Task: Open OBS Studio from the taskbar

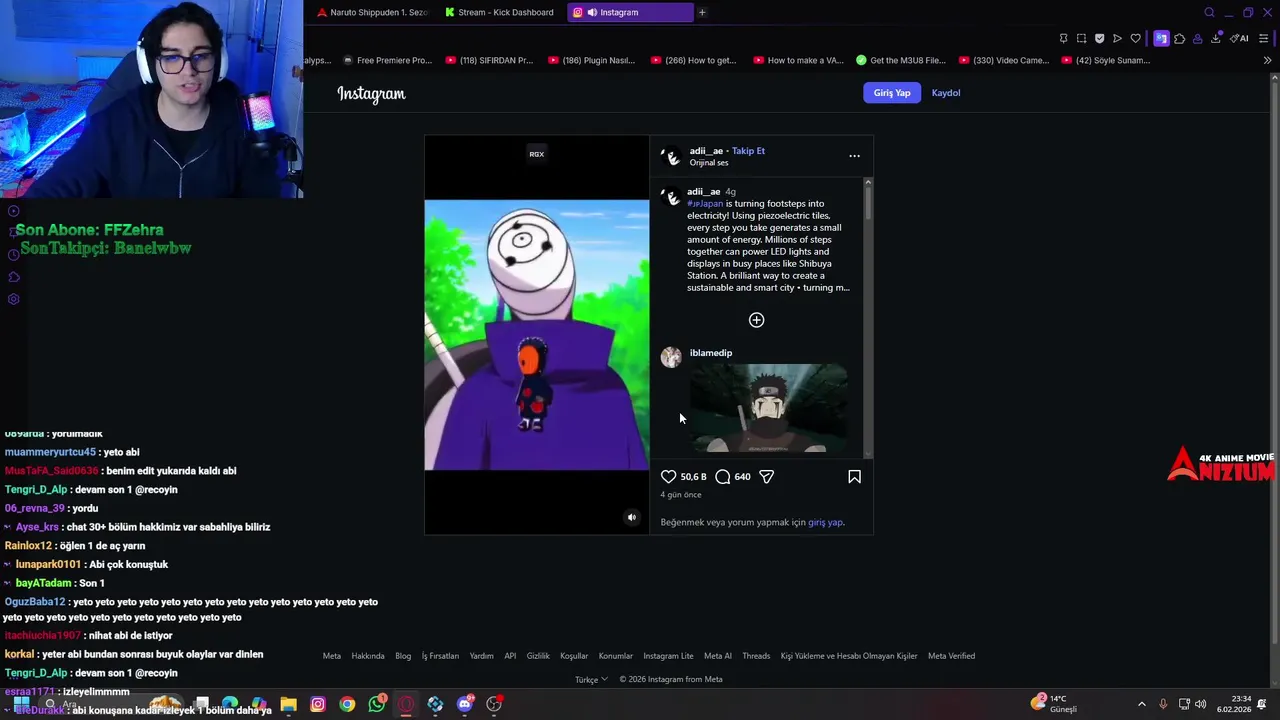Action: [x=494, y=704]
